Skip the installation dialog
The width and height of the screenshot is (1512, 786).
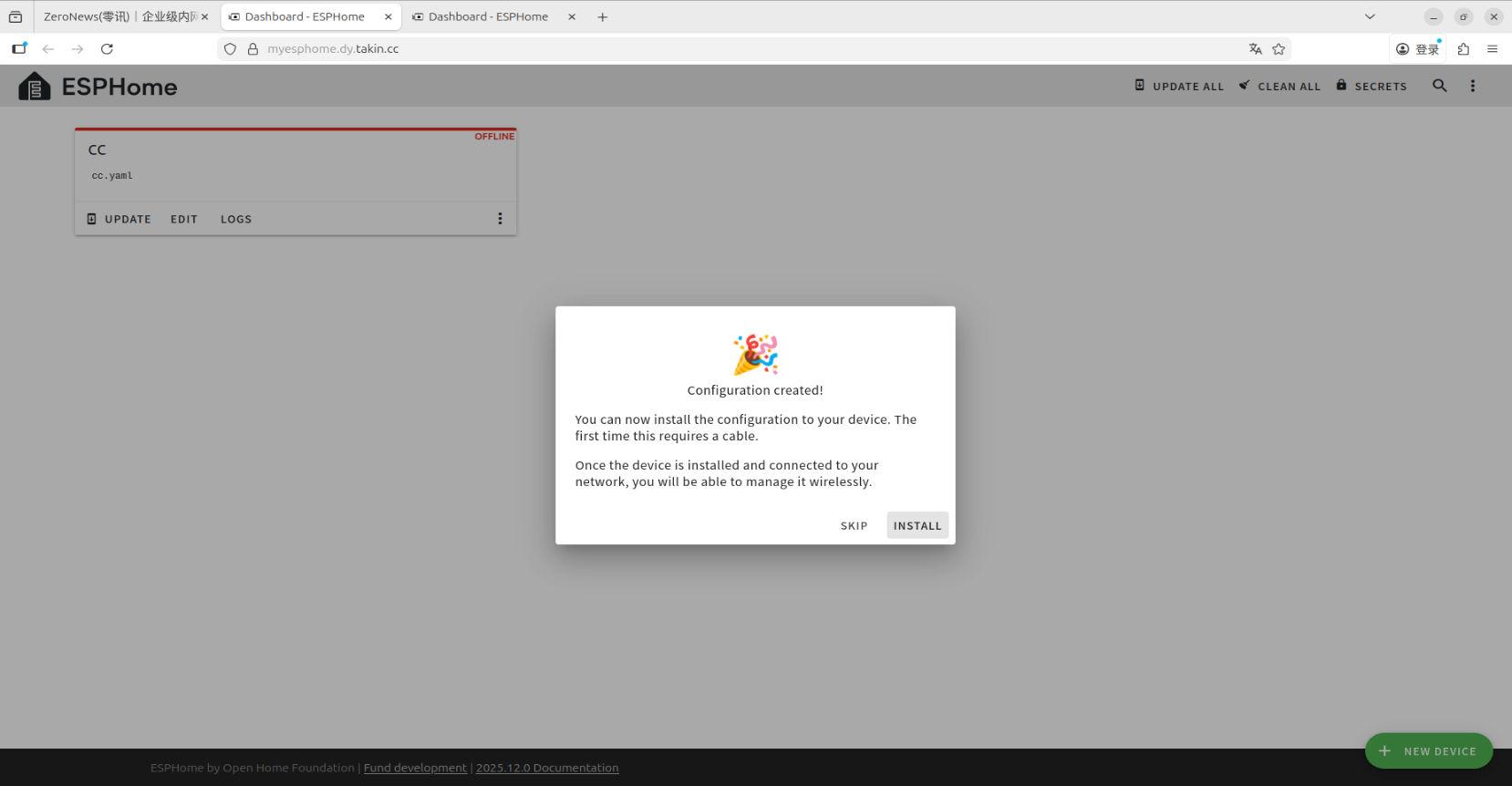[854, 525]
